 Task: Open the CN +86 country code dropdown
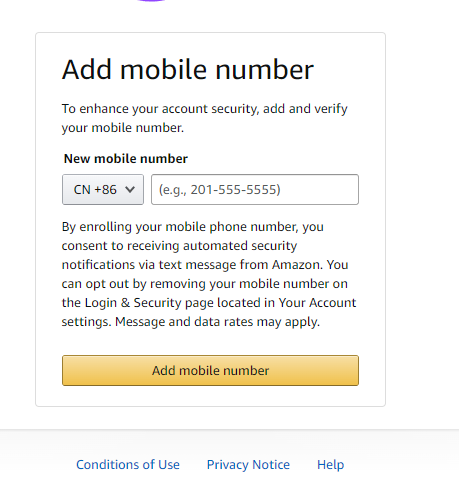(103, 189)
